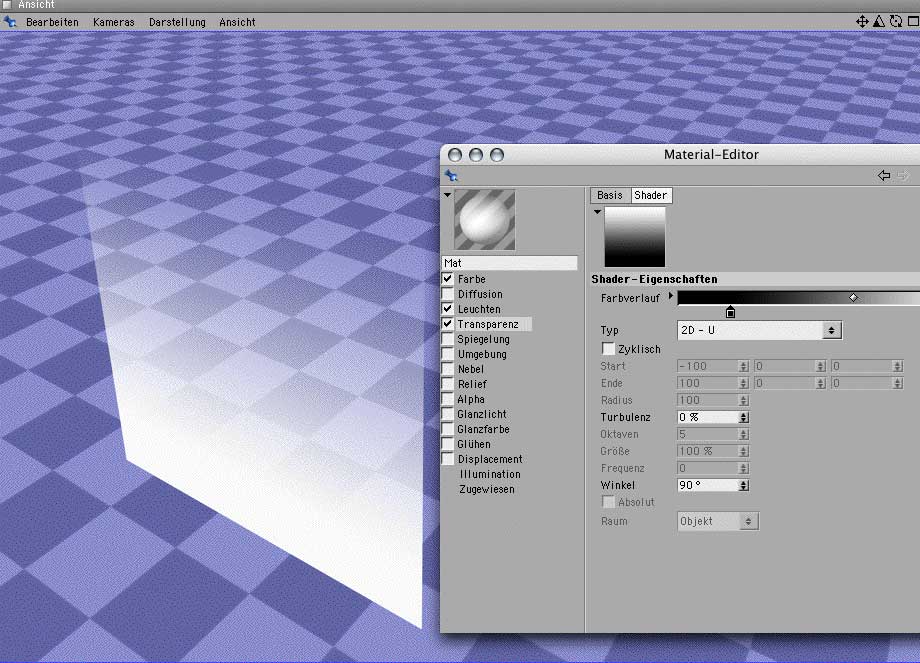Switch to the Shader tab
Screen dimensions: 920x663
[x=651, y=195]
